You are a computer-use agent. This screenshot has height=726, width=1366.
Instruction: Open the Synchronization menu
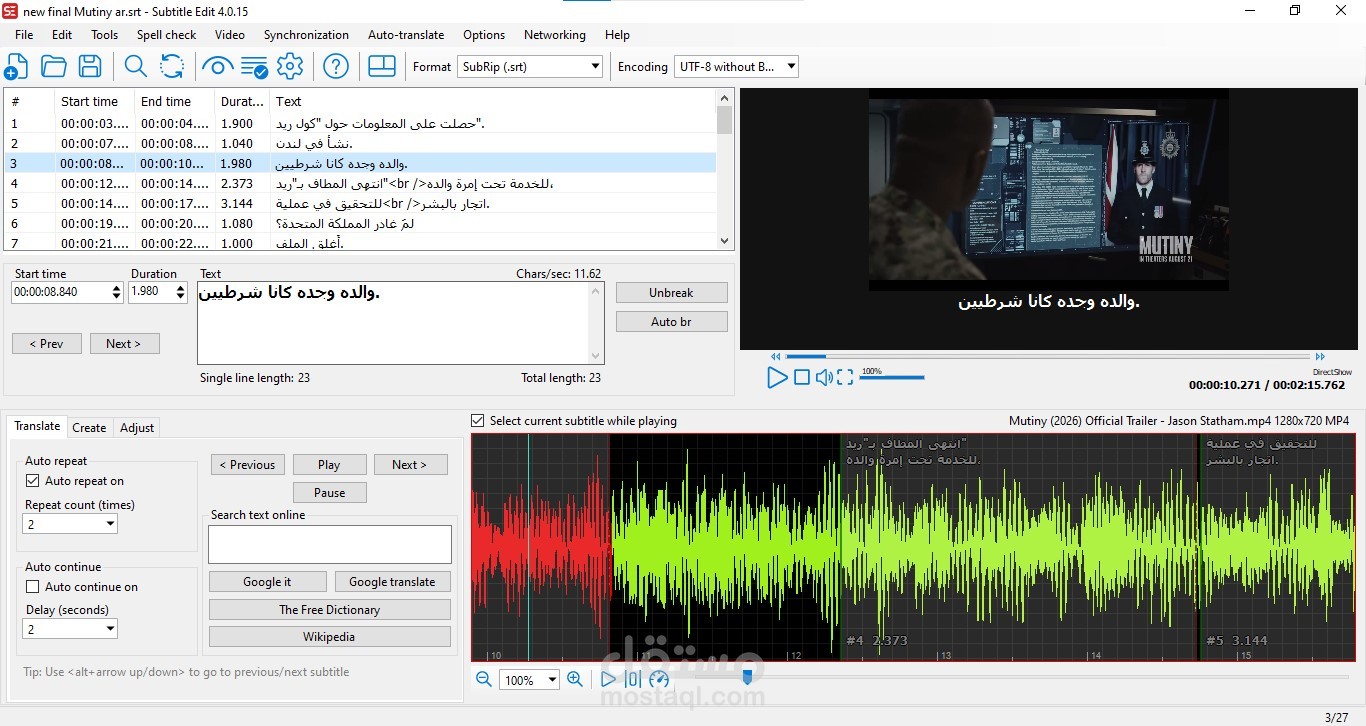pyautogui.click(x=306, y=35)
